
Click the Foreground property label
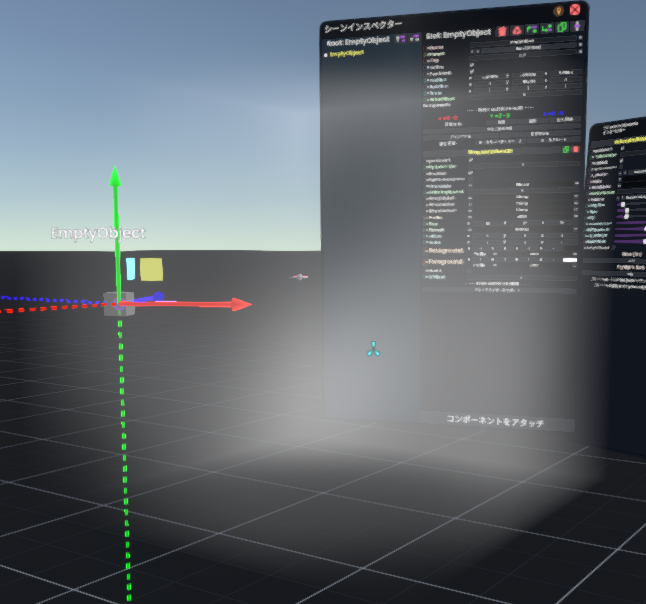click(x=446, y=262)
